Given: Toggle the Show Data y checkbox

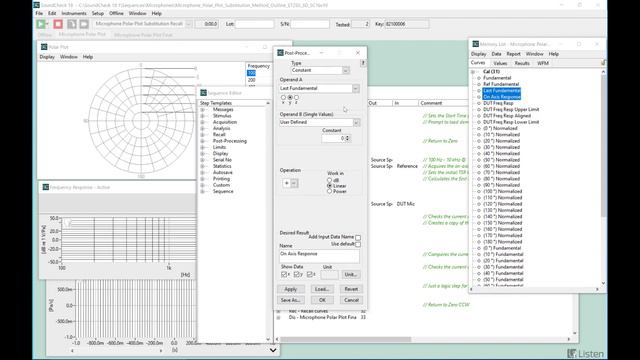Looking at the screenshot, I should pos(297,274).
